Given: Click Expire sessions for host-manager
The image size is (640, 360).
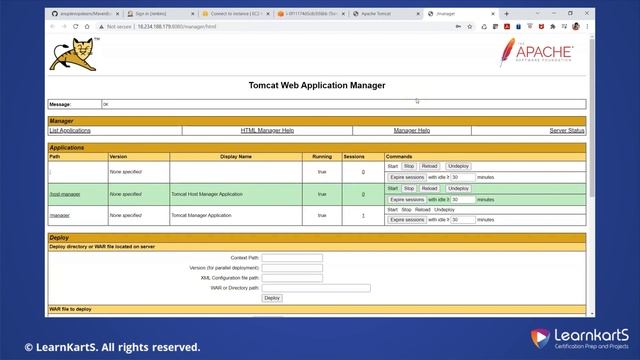Looking at the screenshot, I should 407,200.
